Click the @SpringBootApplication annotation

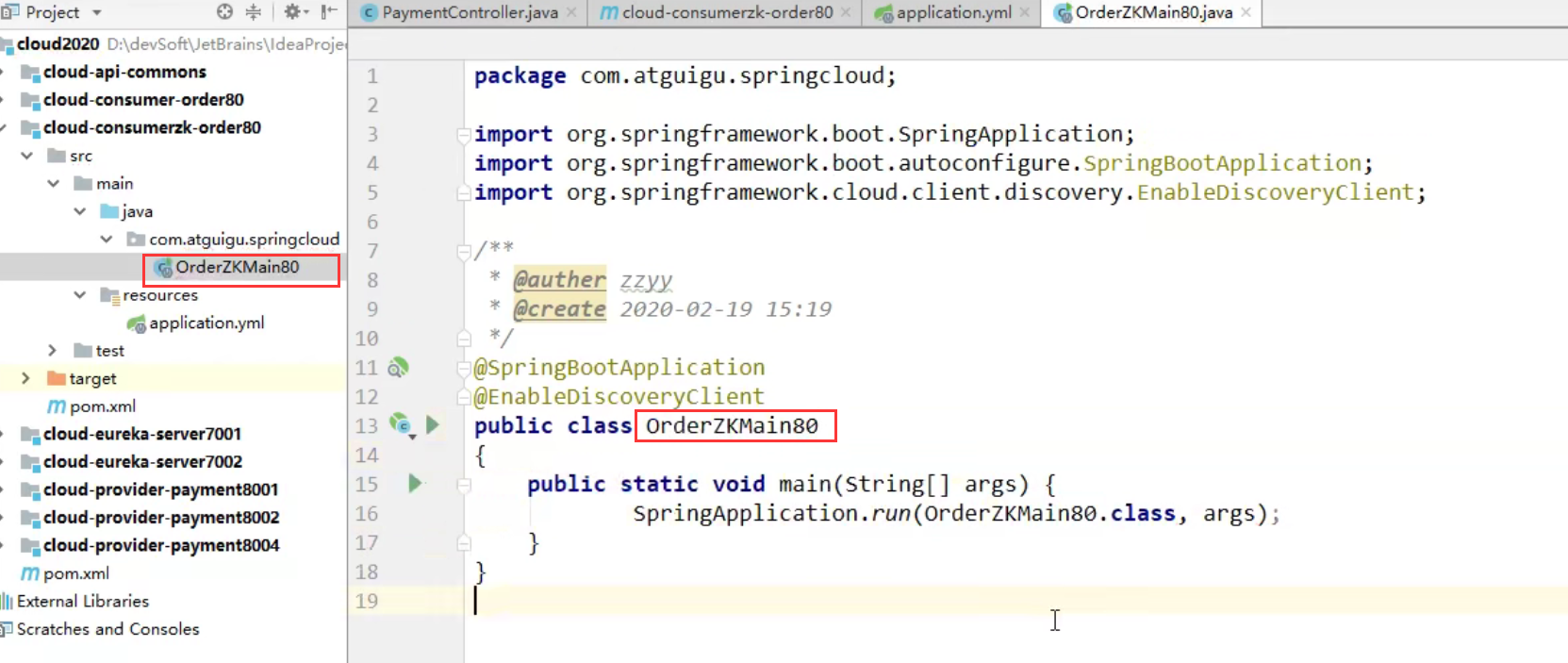tap(619, 368)
